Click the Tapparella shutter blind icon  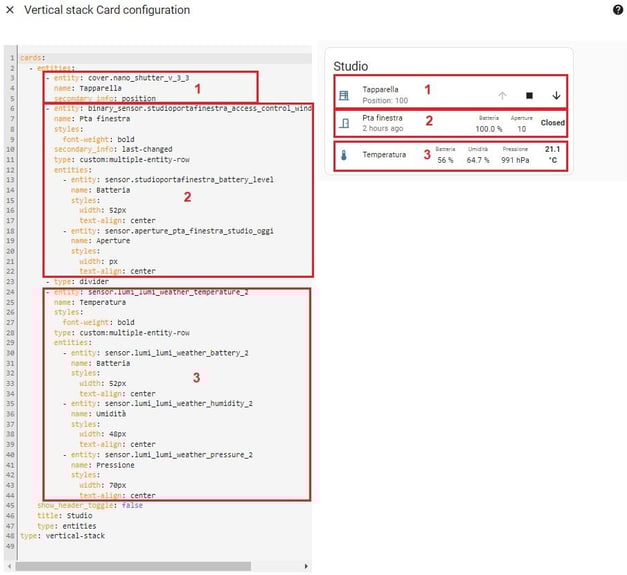click(x=344, y=95)
